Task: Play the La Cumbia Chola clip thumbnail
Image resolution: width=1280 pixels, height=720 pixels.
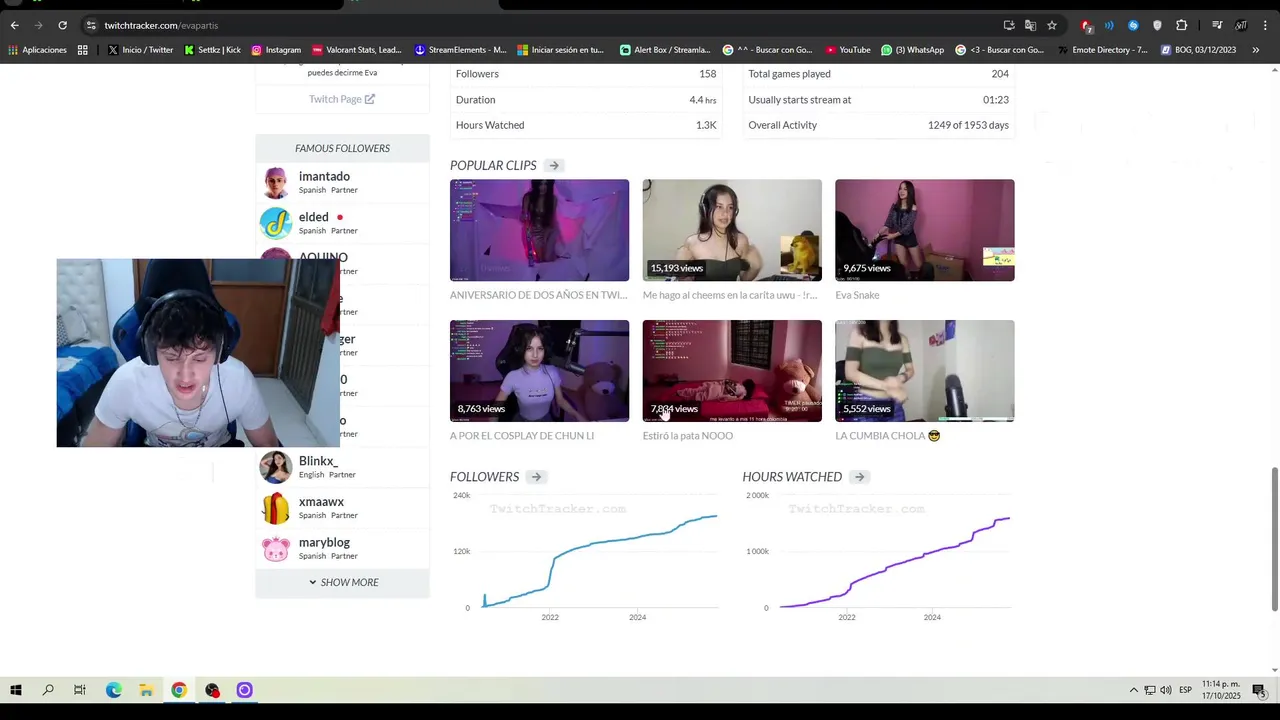Action: coord(925,371)
